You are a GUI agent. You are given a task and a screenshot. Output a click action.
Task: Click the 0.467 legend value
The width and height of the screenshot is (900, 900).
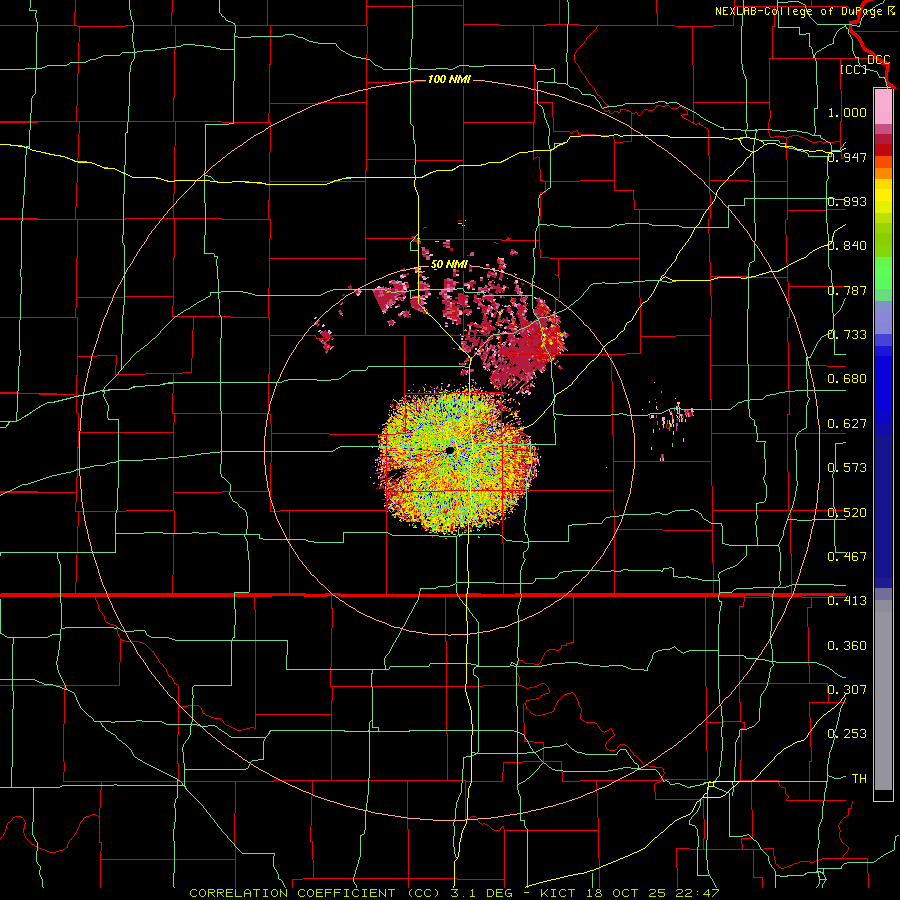click(x=847, y=557)
